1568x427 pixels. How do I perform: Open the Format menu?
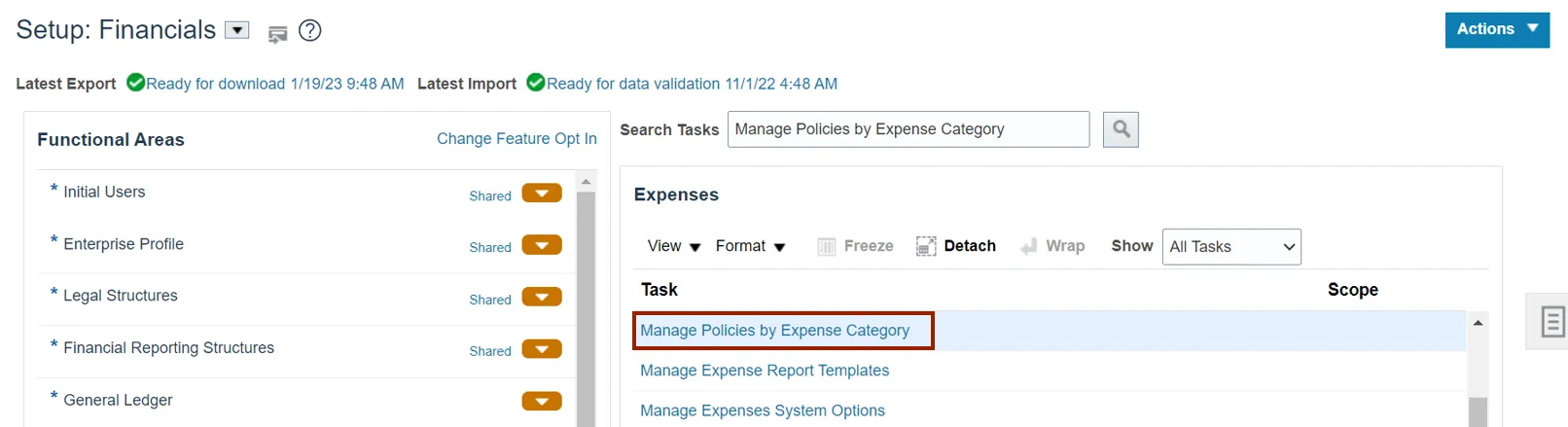click(750, 246)
